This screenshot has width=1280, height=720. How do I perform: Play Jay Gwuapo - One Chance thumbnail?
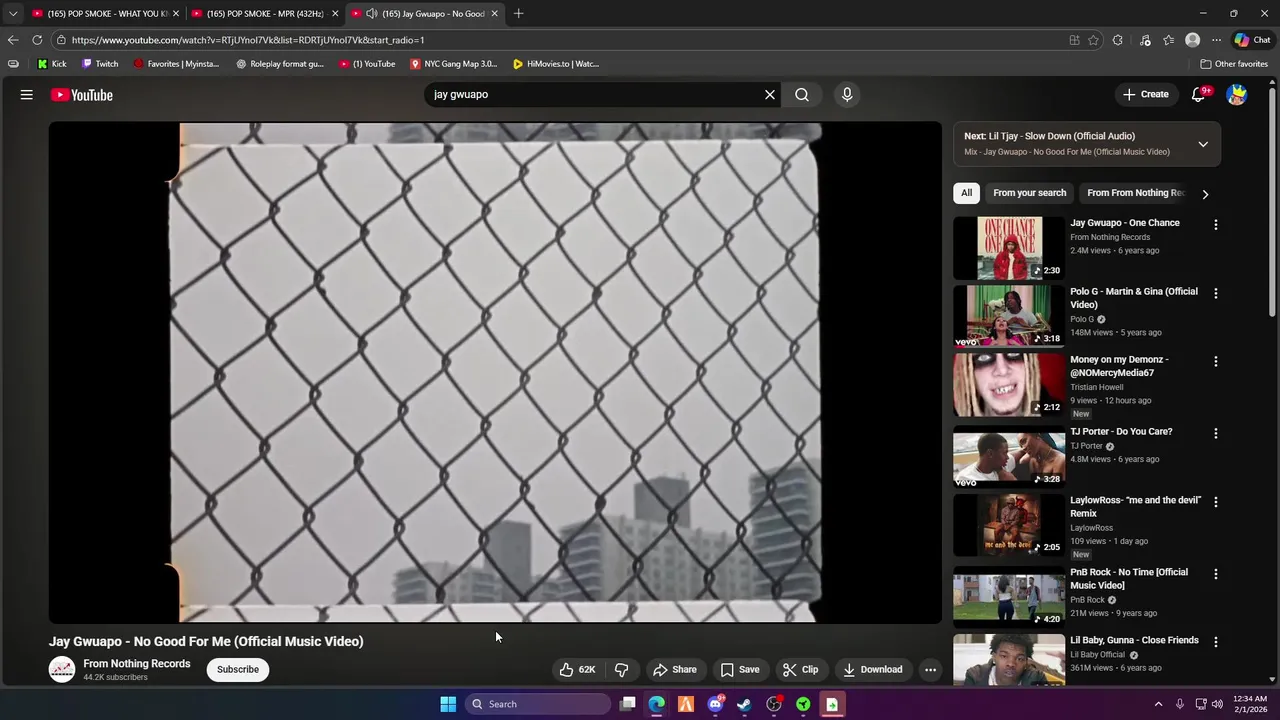1009,248
